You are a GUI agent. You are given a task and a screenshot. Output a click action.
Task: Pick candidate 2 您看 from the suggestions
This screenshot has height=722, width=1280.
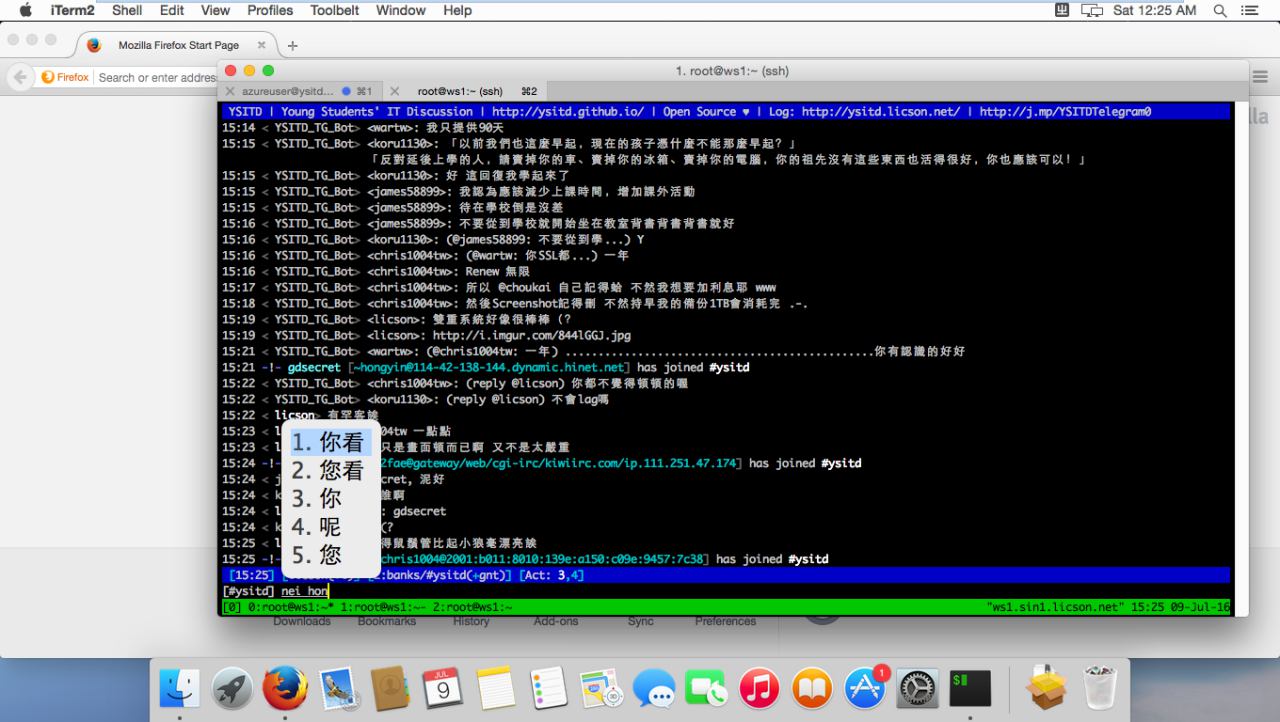pyautogui.click(x=330, y=470)
